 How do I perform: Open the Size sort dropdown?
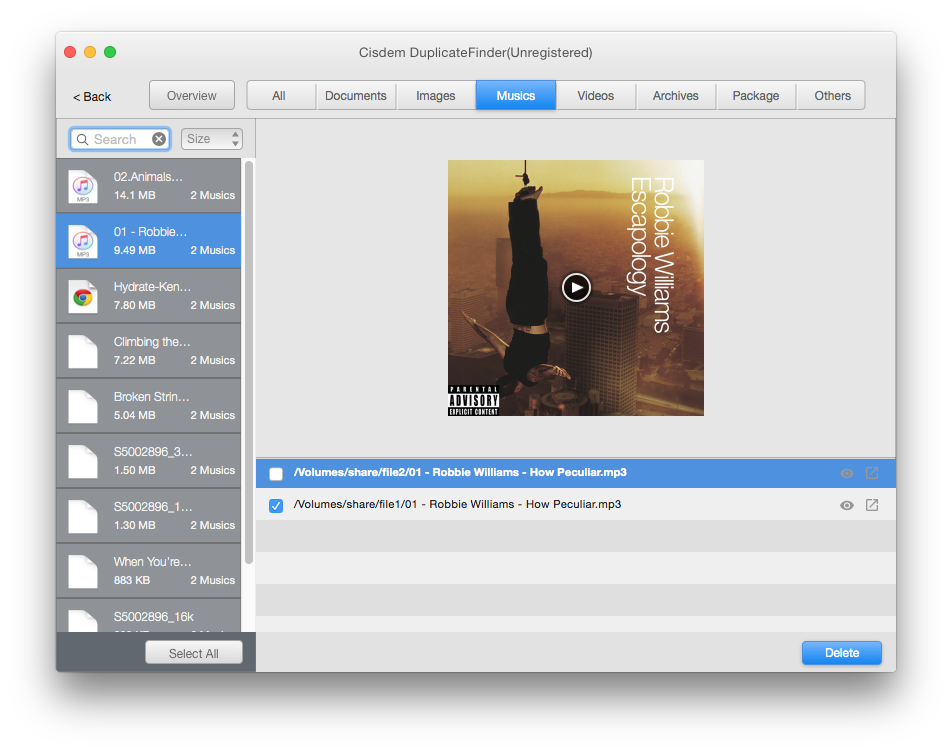[x=212, y=139]
